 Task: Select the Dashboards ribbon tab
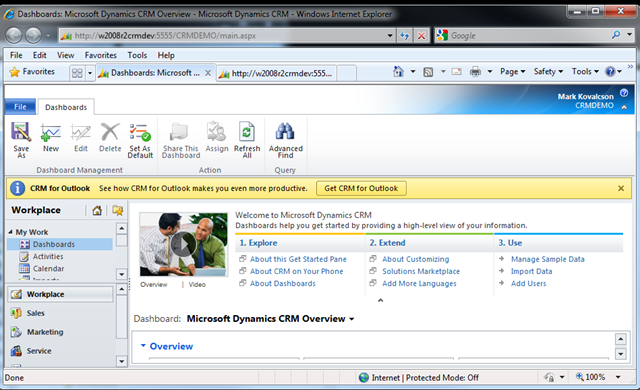[66, 107]
